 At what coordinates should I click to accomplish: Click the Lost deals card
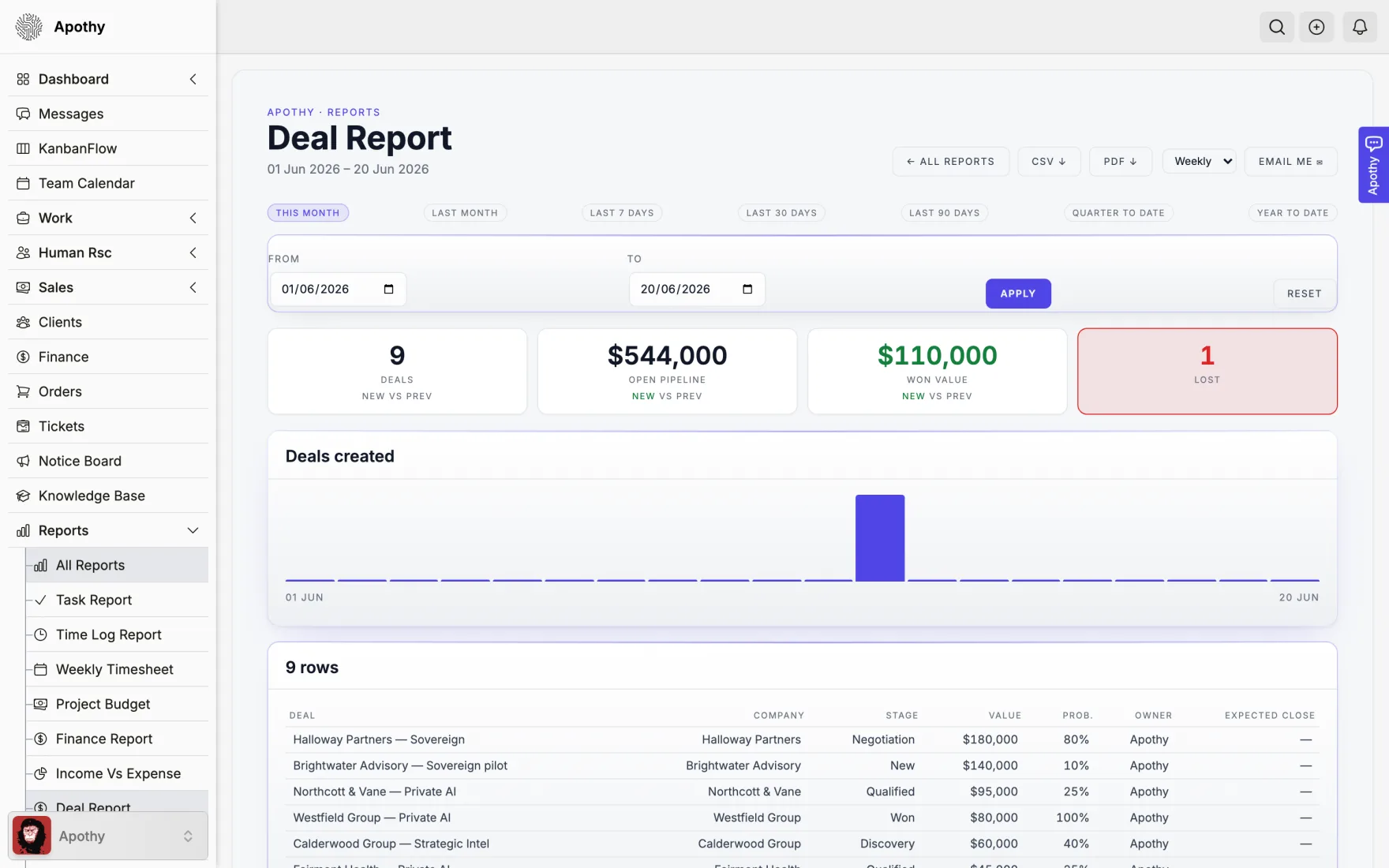(x=1207, y=371)
